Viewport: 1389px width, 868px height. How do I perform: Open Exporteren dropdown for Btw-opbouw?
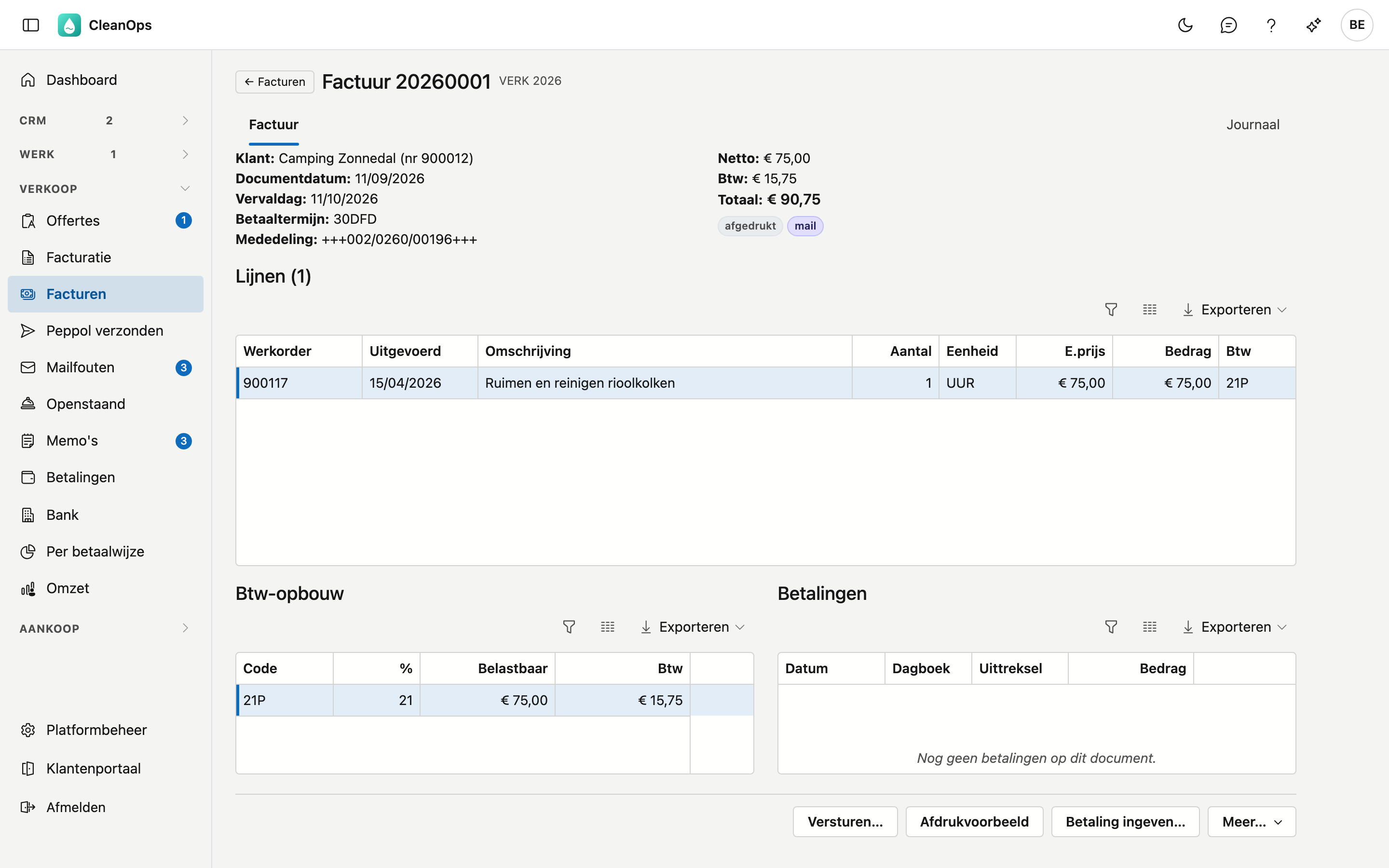point(693,627)
